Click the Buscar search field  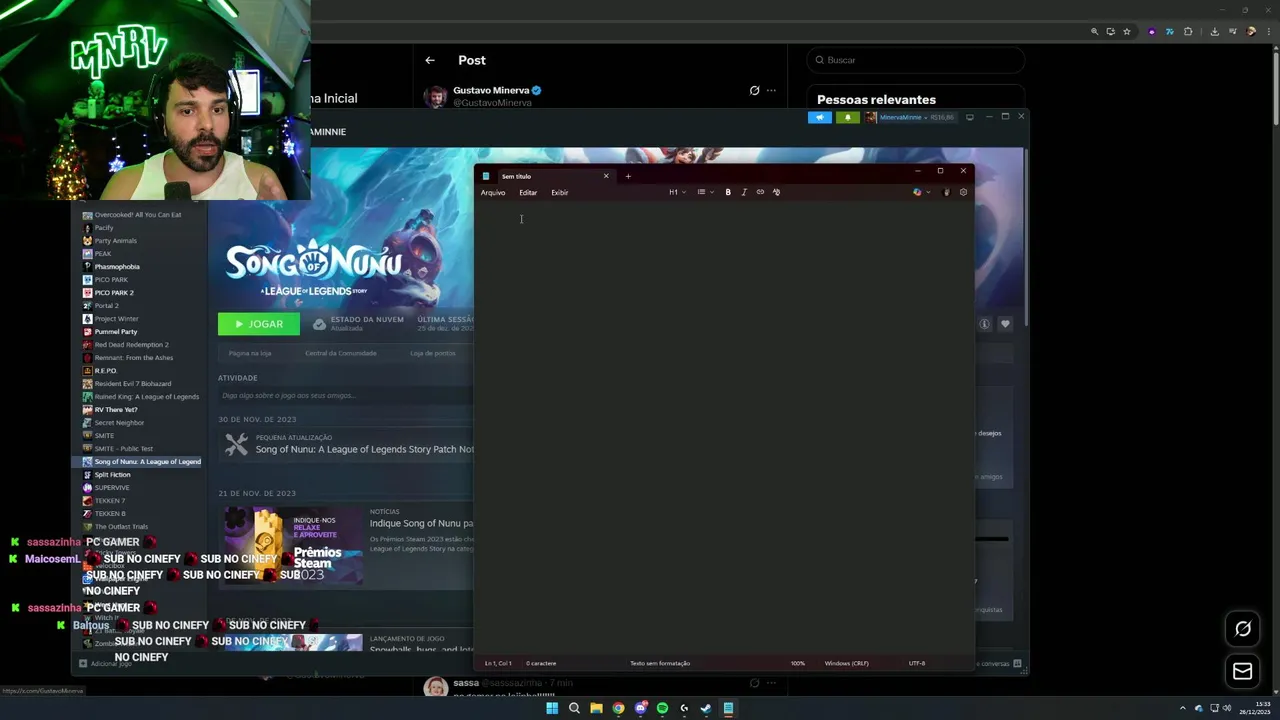[x=915, y=60]
